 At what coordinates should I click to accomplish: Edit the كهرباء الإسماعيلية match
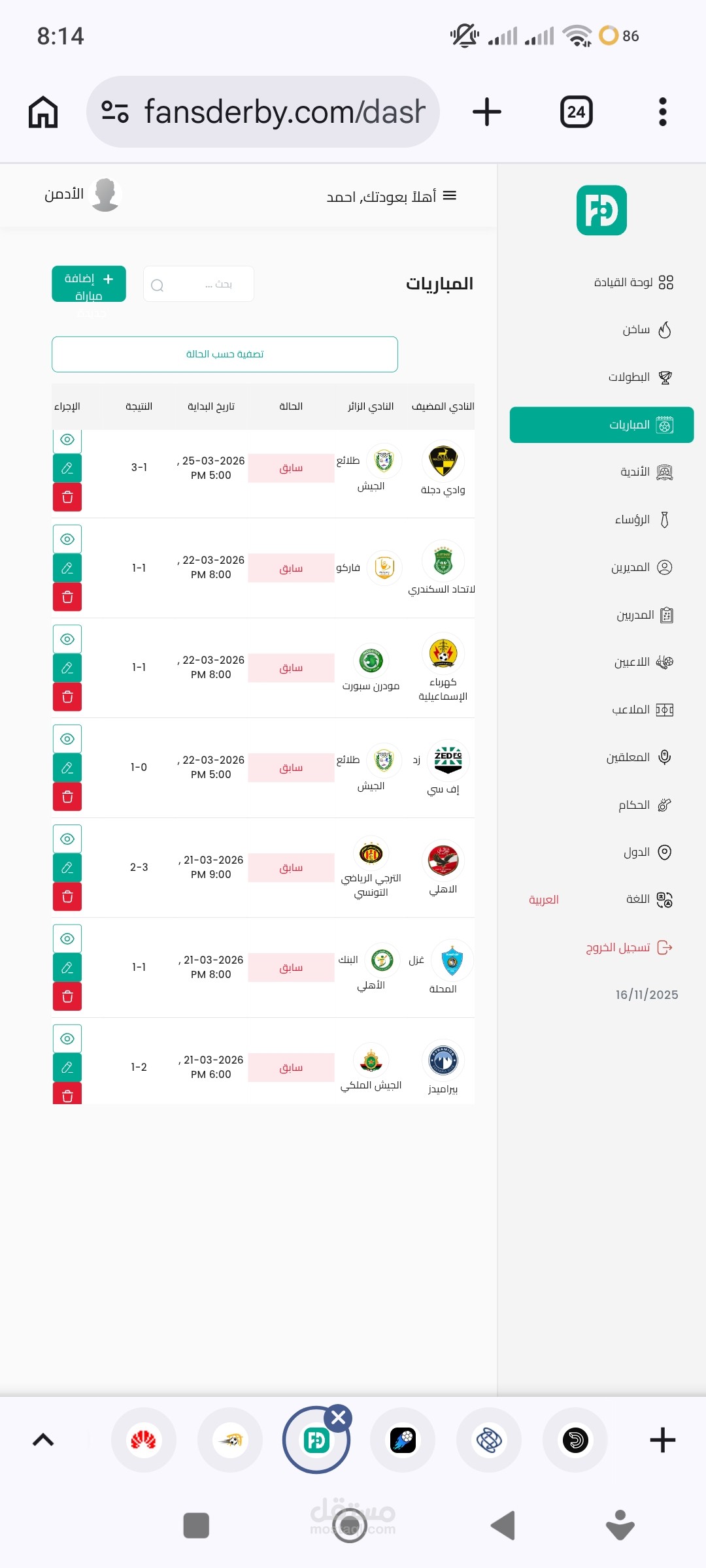(67, 668)
